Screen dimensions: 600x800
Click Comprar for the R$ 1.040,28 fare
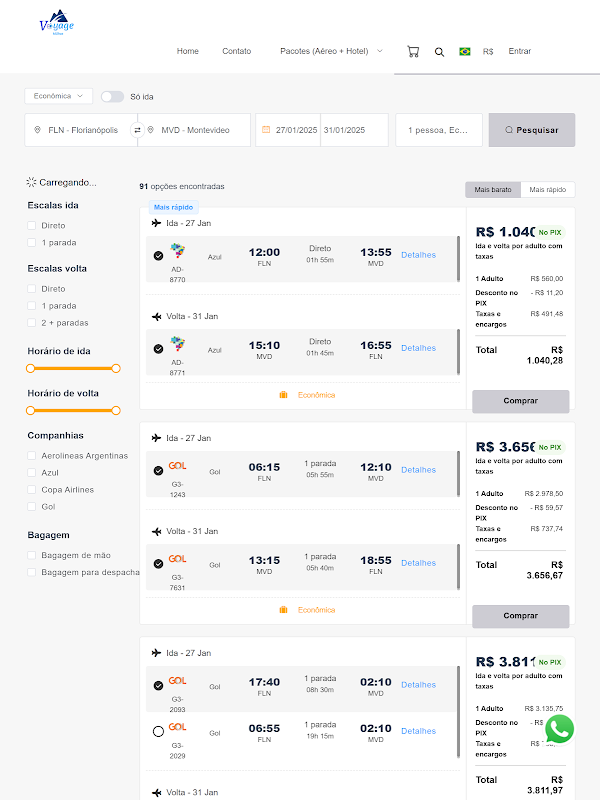click(520, 401)
